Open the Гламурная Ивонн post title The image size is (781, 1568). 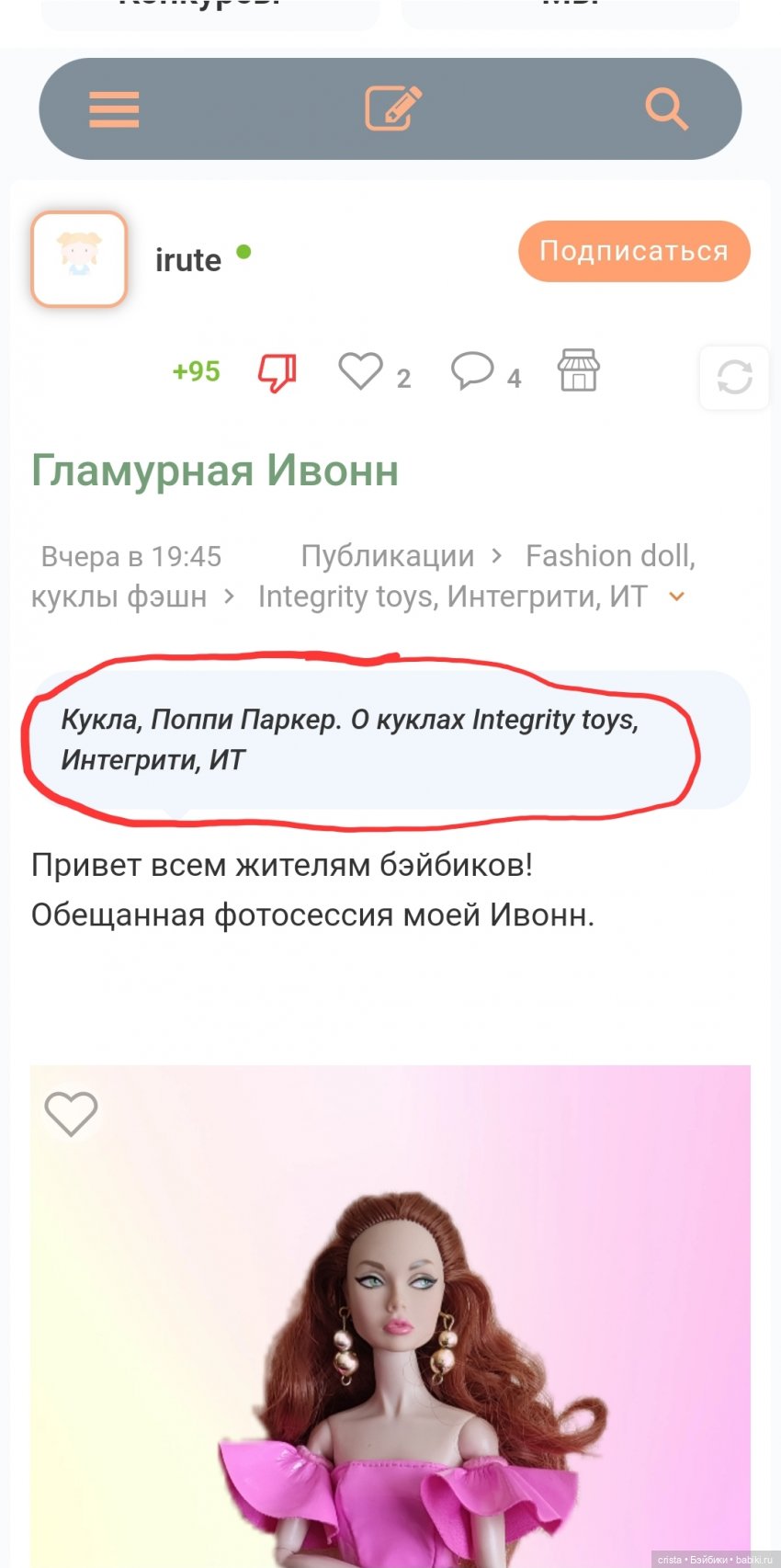point(215,471)
